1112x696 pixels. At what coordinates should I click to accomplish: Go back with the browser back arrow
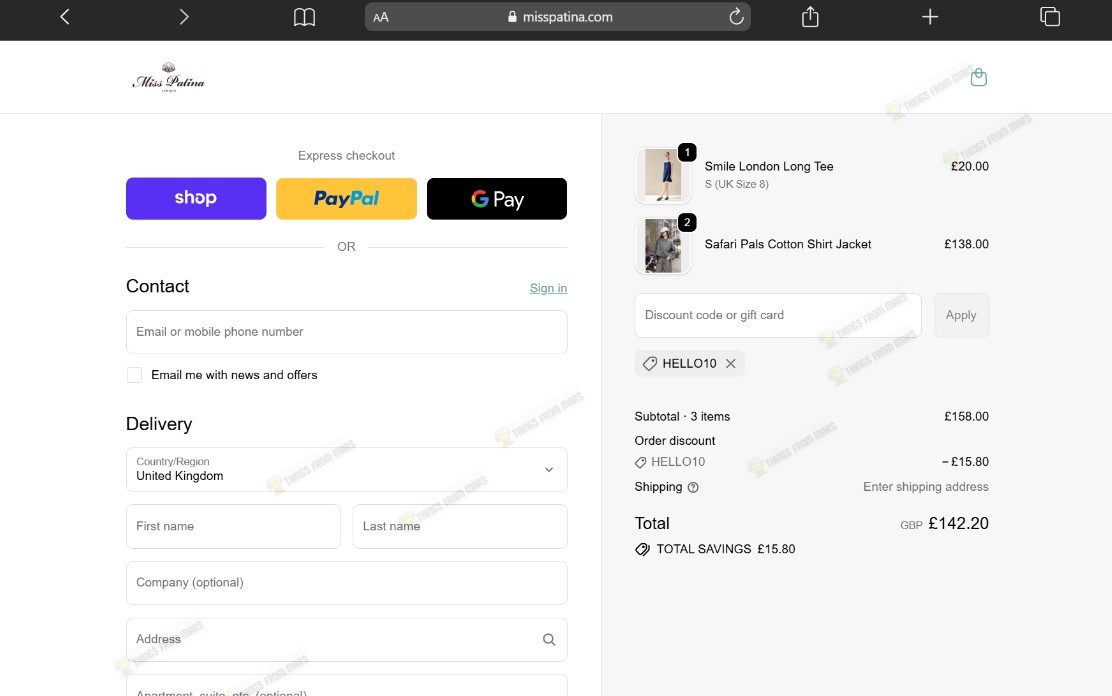65,16
